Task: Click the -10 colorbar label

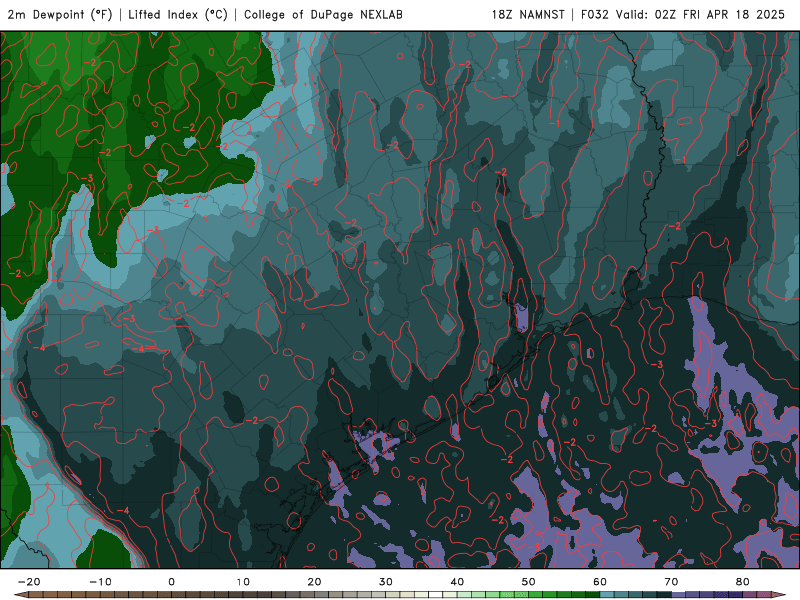Action: point(100,582)
